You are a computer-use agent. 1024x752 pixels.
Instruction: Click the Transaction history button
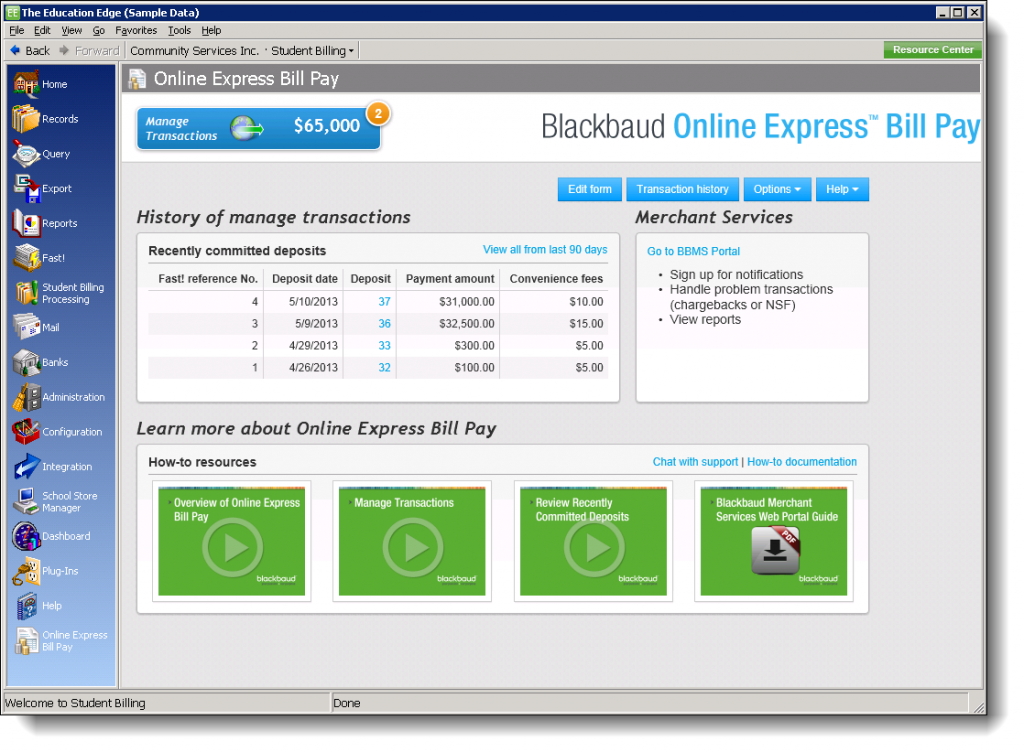682,189
